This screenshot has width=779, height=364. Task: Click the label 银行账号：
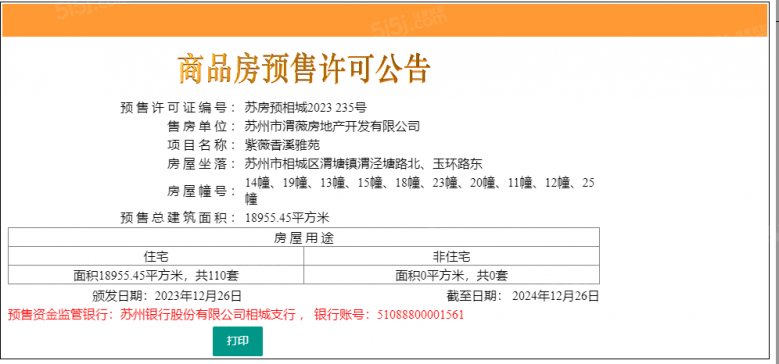point(343,315)
